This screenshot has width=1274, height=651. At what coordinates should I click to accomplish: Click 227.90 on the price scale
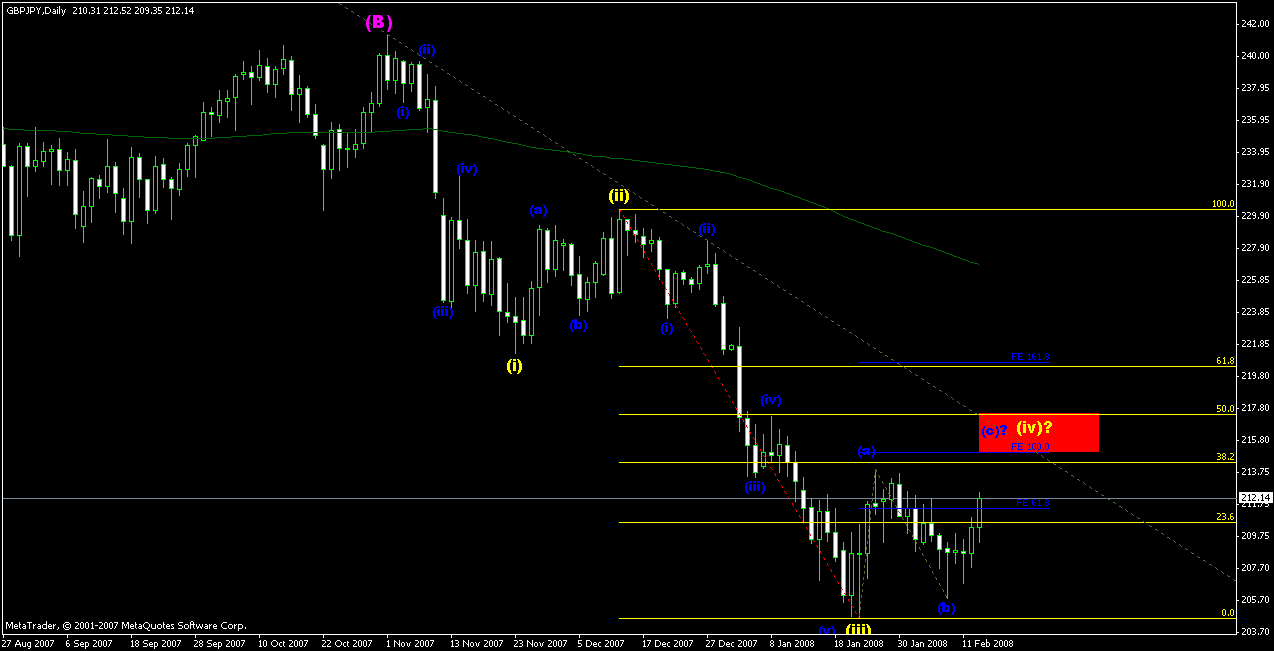pyautogui.click(x=1254, y=247)
